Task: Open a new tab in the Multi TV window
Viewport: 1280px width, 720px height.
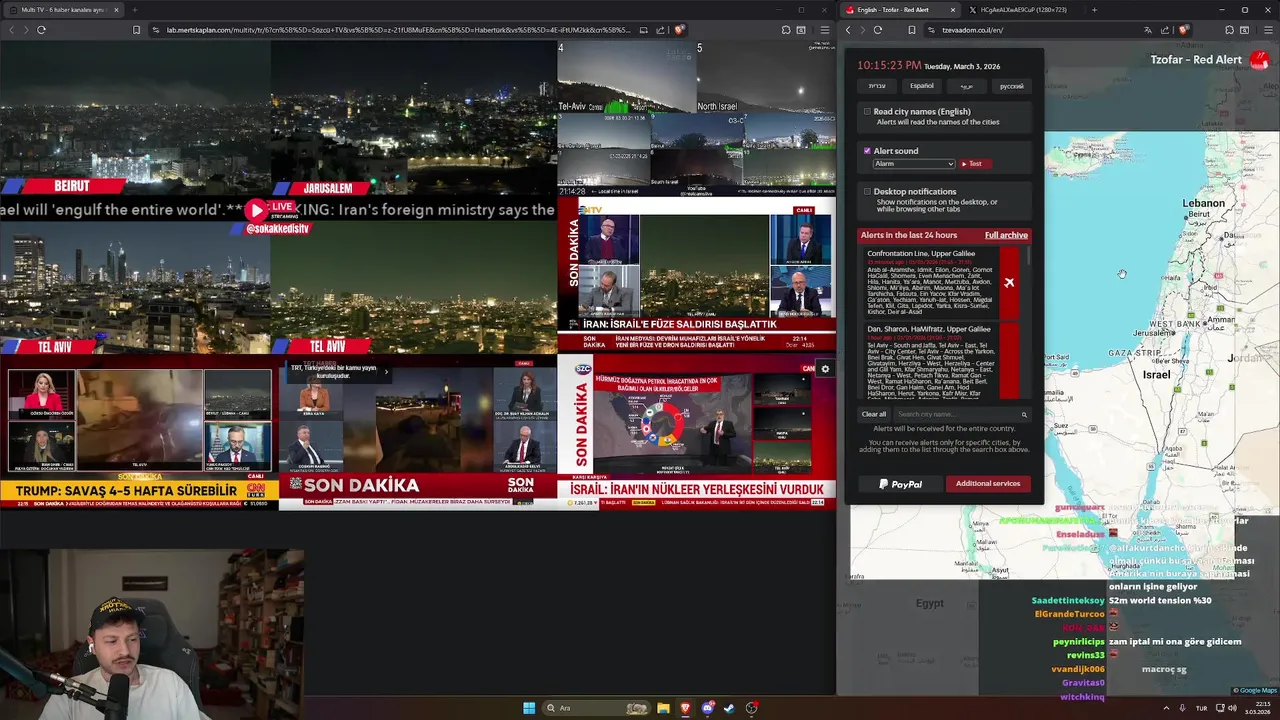Action: click(x=134, y=10)
